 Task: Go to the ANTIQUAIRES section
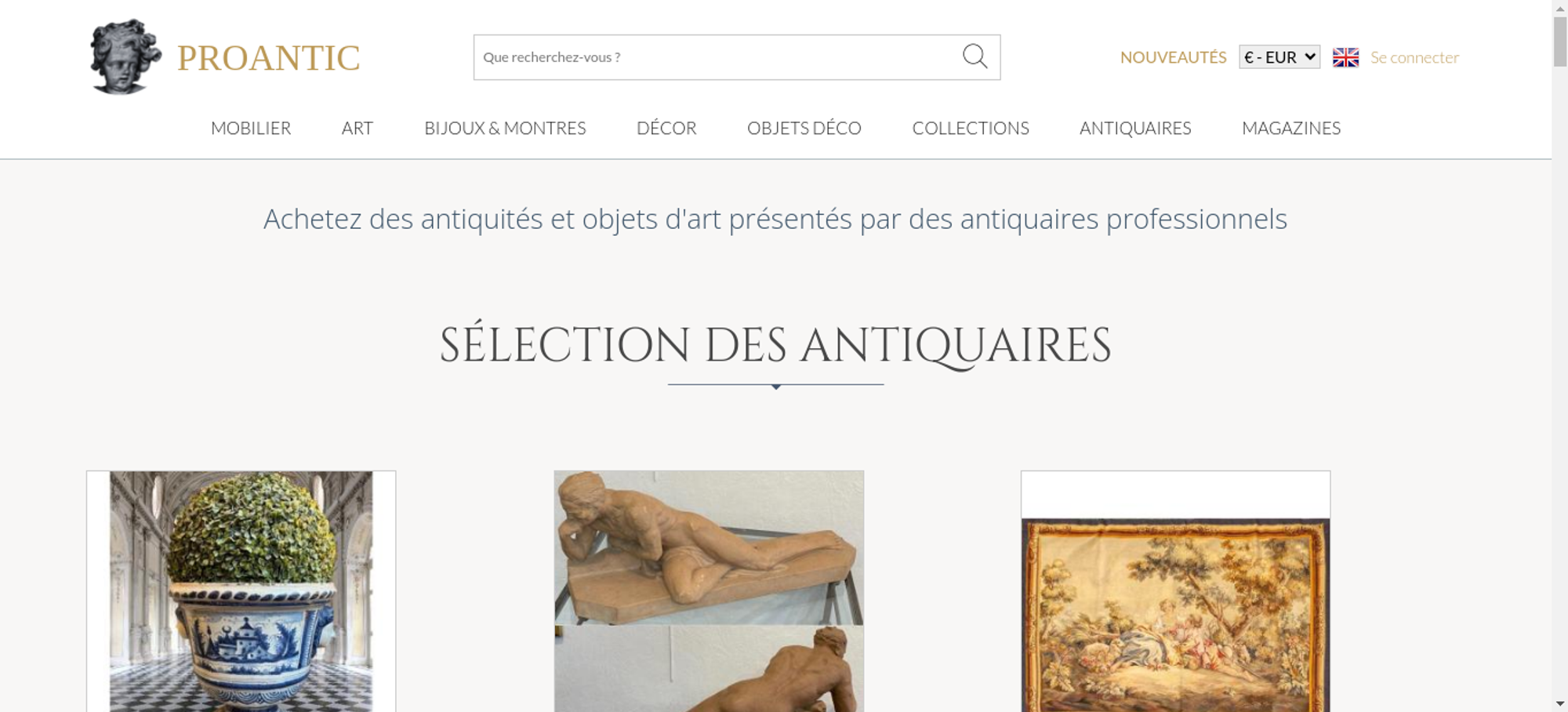[1135, 128]
